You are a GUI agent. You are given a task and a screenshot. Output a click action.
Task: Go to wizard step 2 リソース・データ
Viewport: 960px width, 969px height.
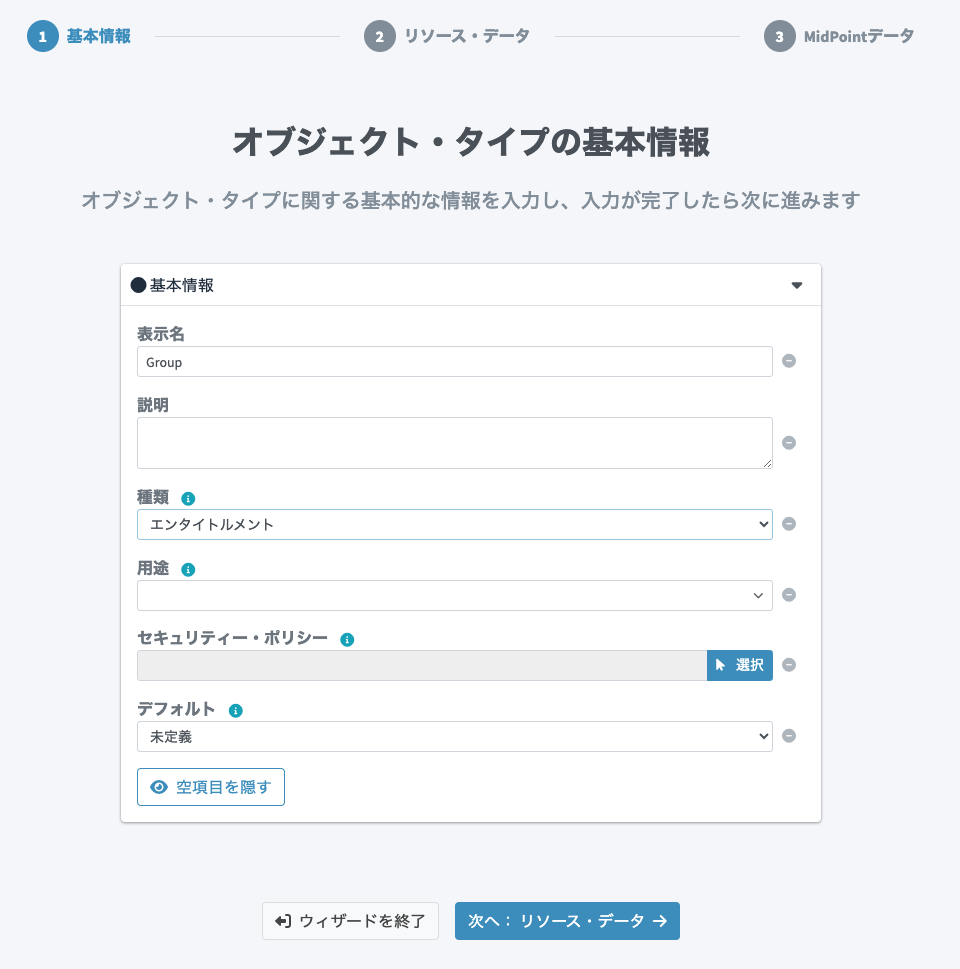pos(446,36)
